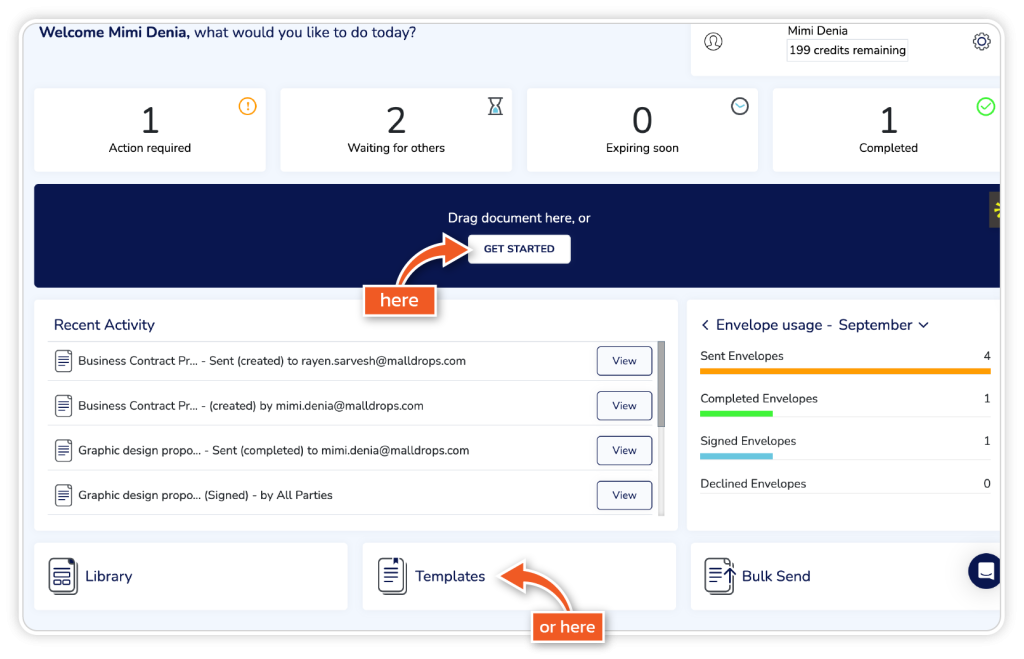Click the orange Sent Envelopes progress bar
The width and height of the screenshot is (1024, 659).
(x=845, y=371)
